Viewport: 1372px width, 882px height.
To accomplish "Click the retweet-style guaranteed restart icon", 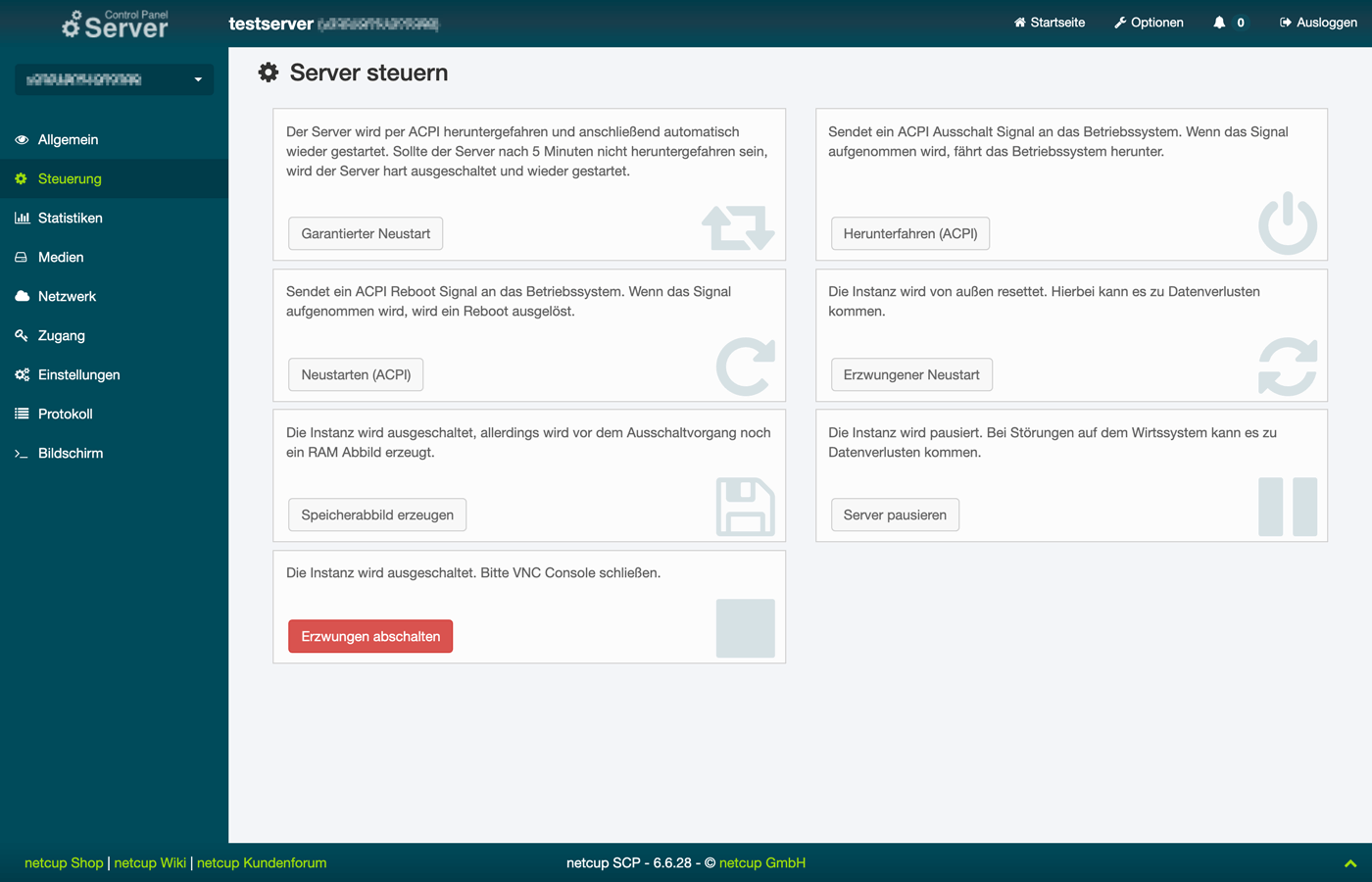I will pos(738,227).
